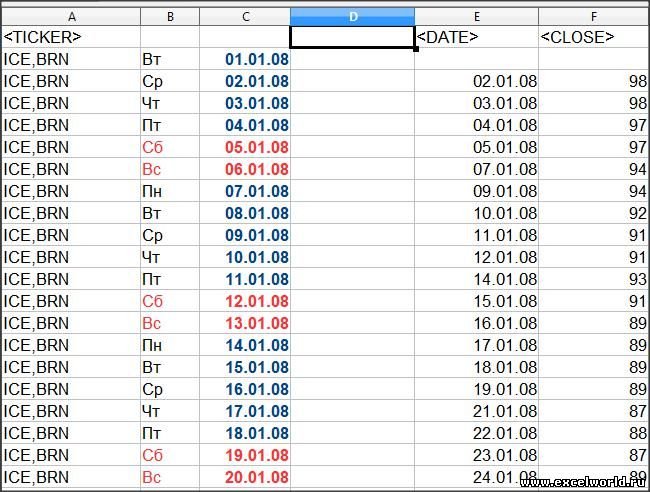Viewport: 650px width, 492px height.
Task: Click the active empty cell in column D
Action: 352,37
